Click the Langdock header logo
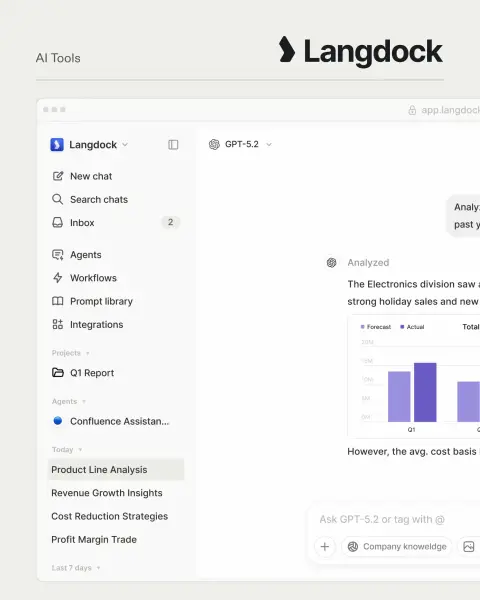The width and height of the screenshot is (480, 600). click(361, 51)
